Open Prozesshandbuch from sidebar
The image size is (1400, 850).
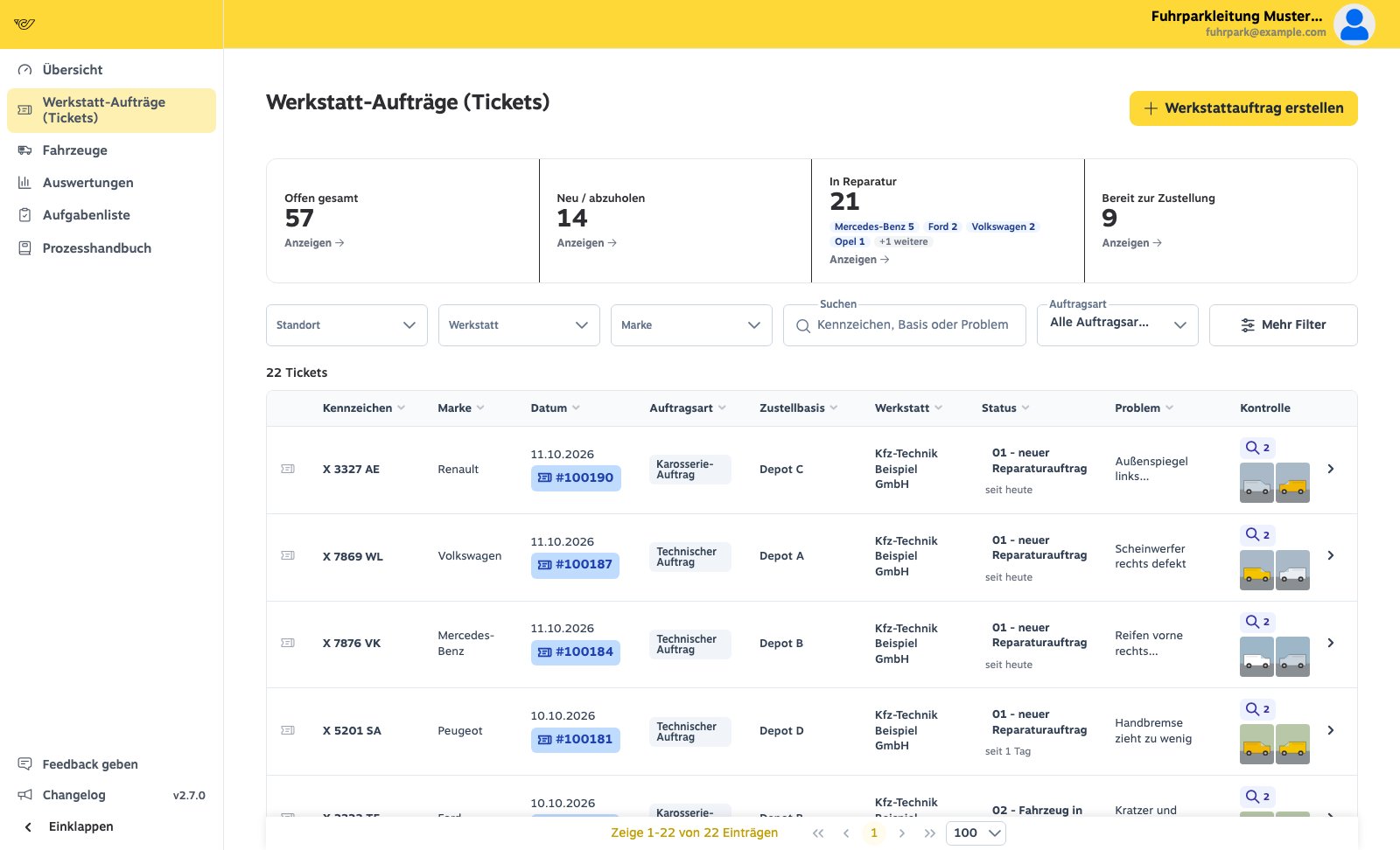pos(111,248)
